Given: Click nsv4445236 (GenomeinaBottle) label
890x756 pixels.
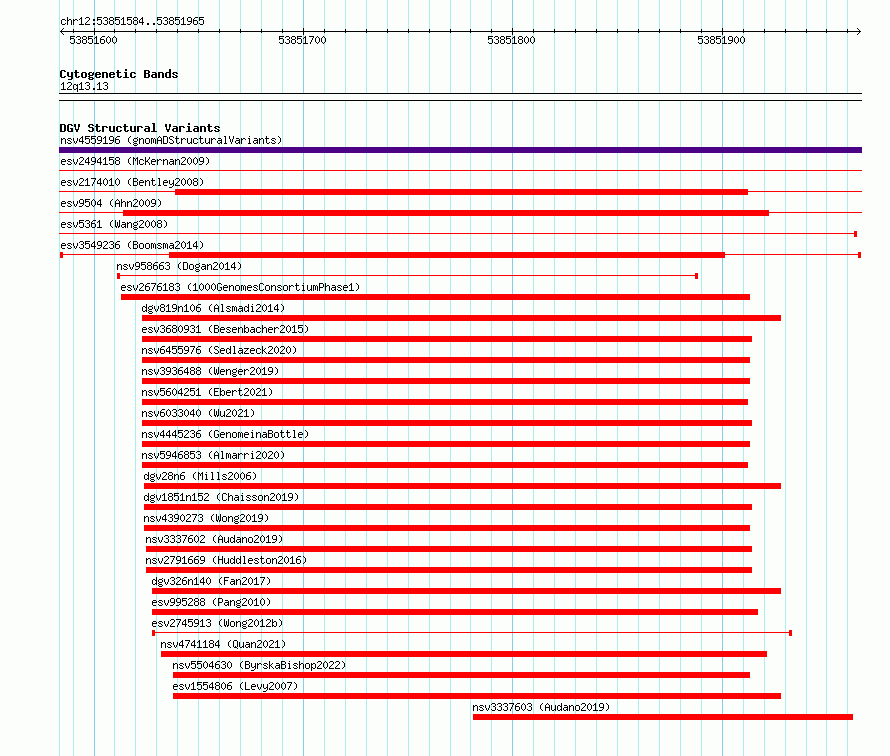Looking at the screenshot, I should (x=225, y=434).
